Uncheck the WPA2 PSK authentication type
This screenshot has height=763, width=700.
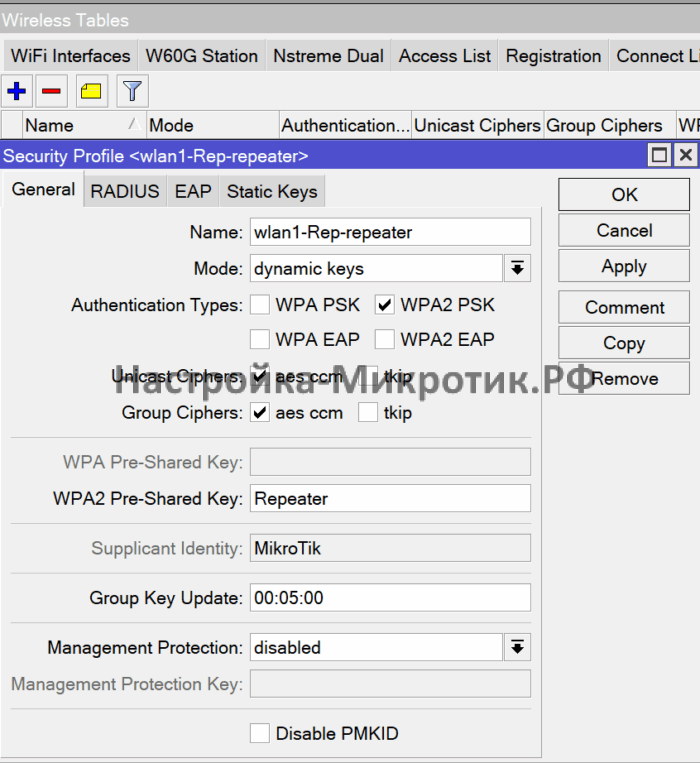click(385, 305)
